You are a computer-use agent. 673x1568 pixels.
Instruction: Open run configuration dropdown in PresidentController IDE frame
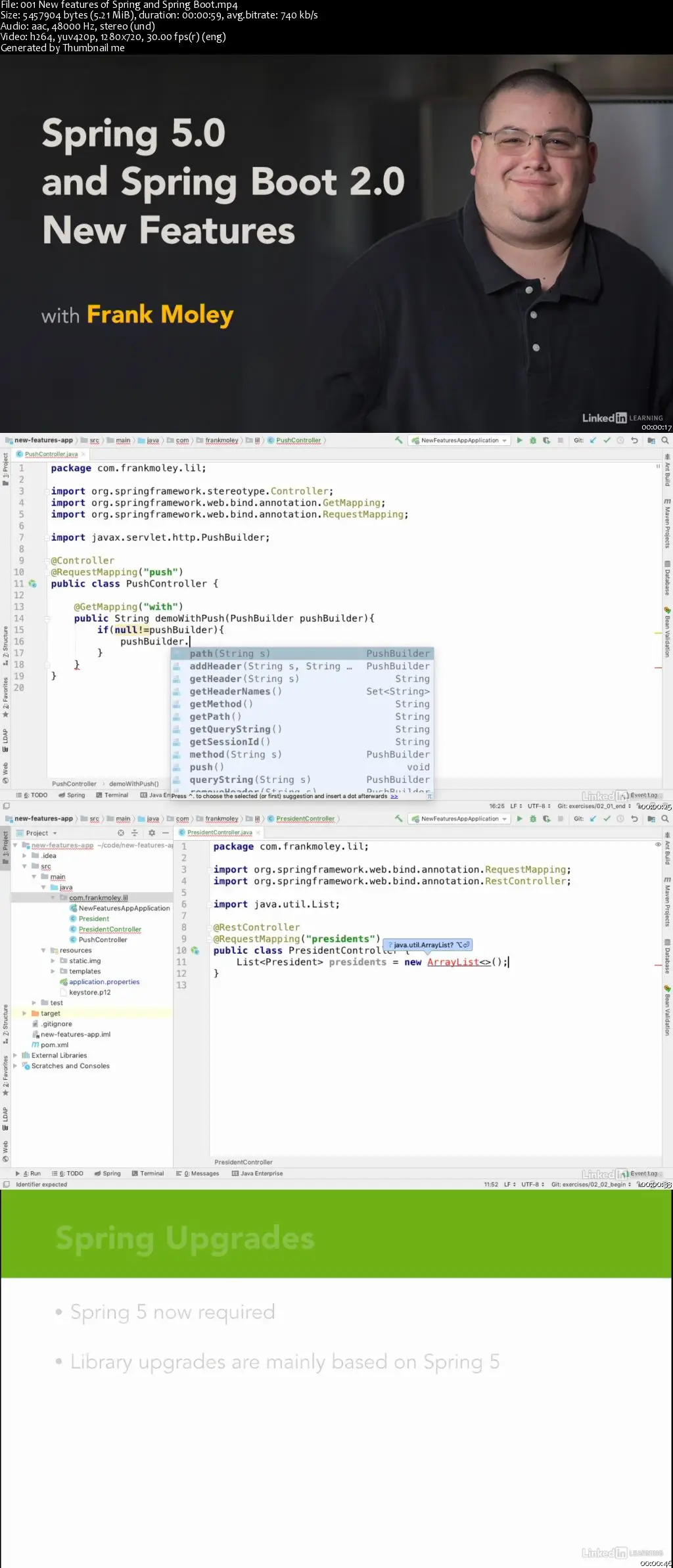(x=459, y=818)
